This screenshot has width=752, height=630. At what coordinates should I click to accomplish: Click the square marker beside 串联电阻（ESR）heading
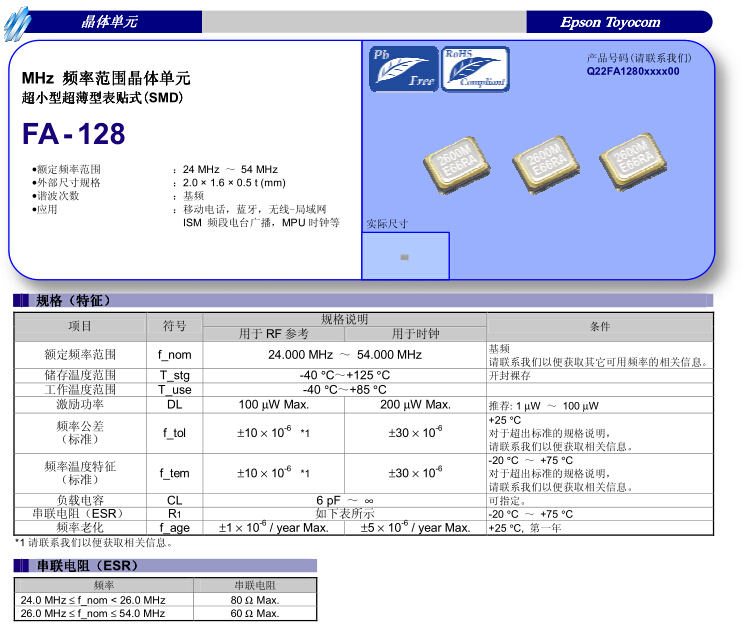pos(21,566)
